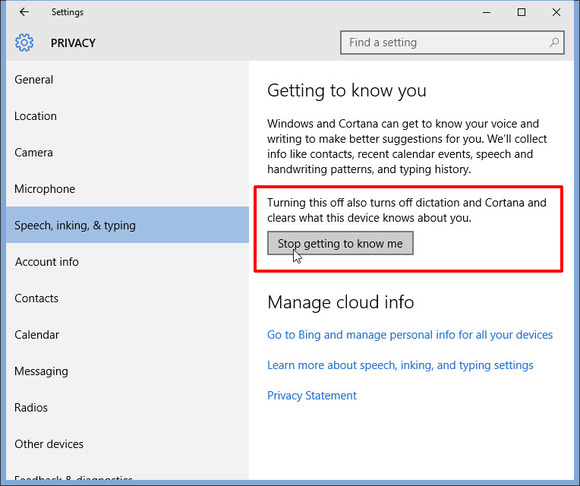Close the Settings window
Viewport: 580px width, 486px height.
click(x=556, y=12)
